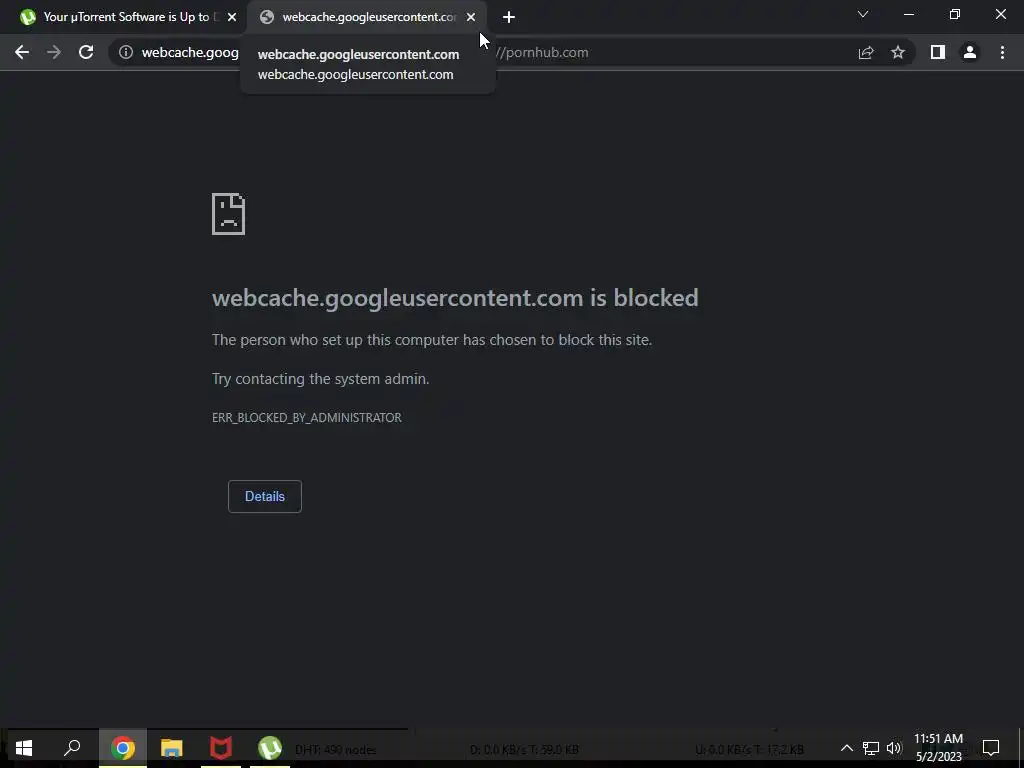Open the Chrome side panel
1024x768 pixels.
point(938,52)
